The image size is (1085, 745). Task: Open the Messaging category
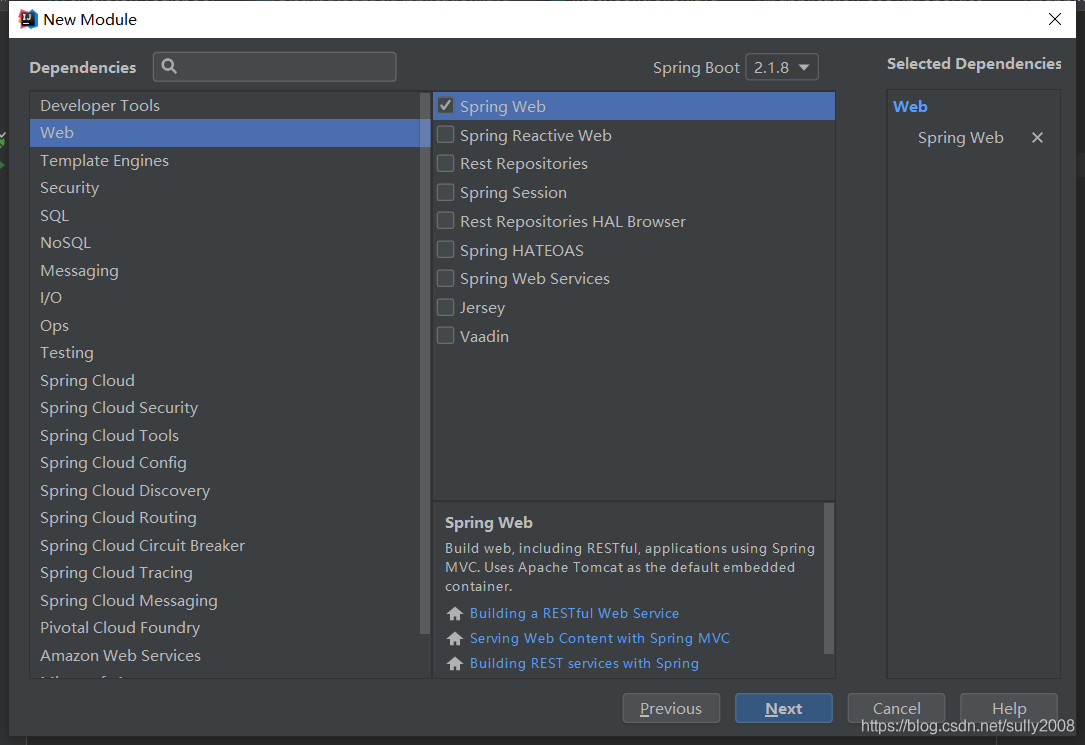point(226,270)
